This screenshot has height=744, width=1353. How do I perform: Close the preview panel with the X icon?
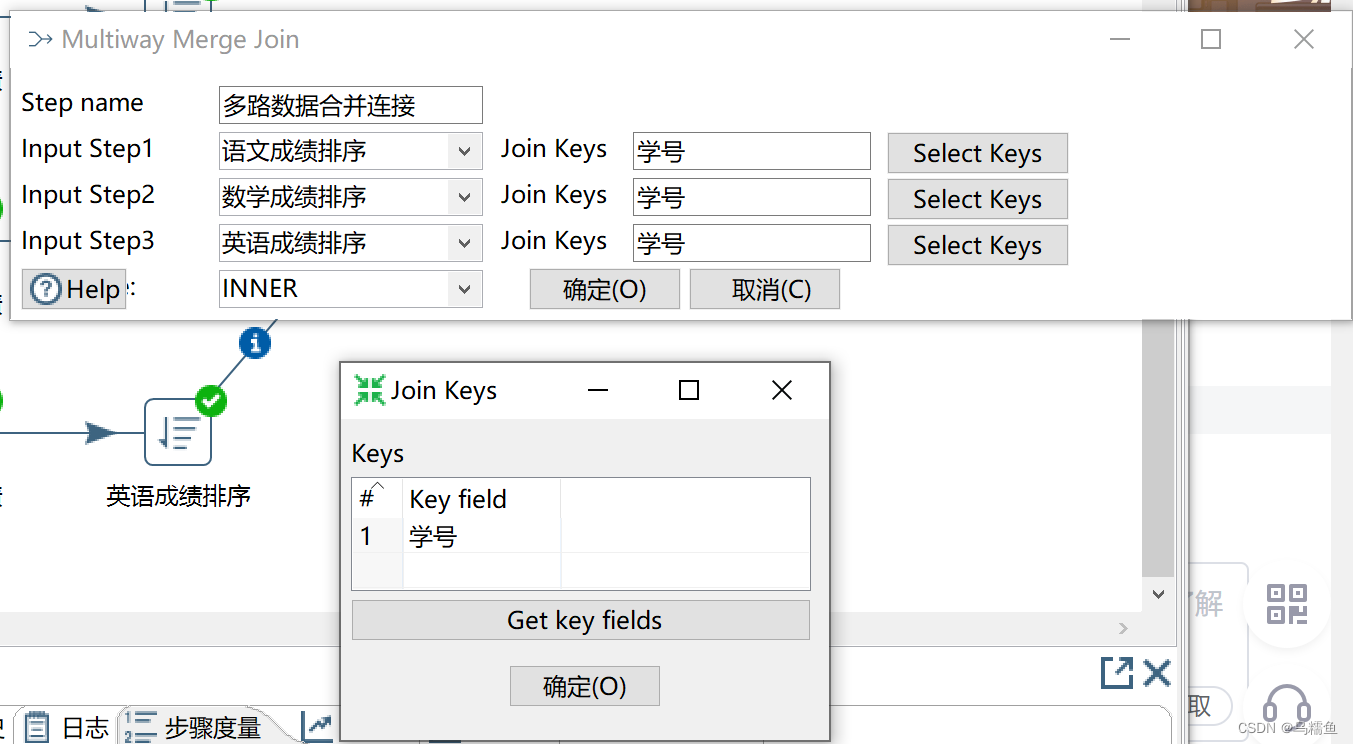click(x=1157, y=673)
